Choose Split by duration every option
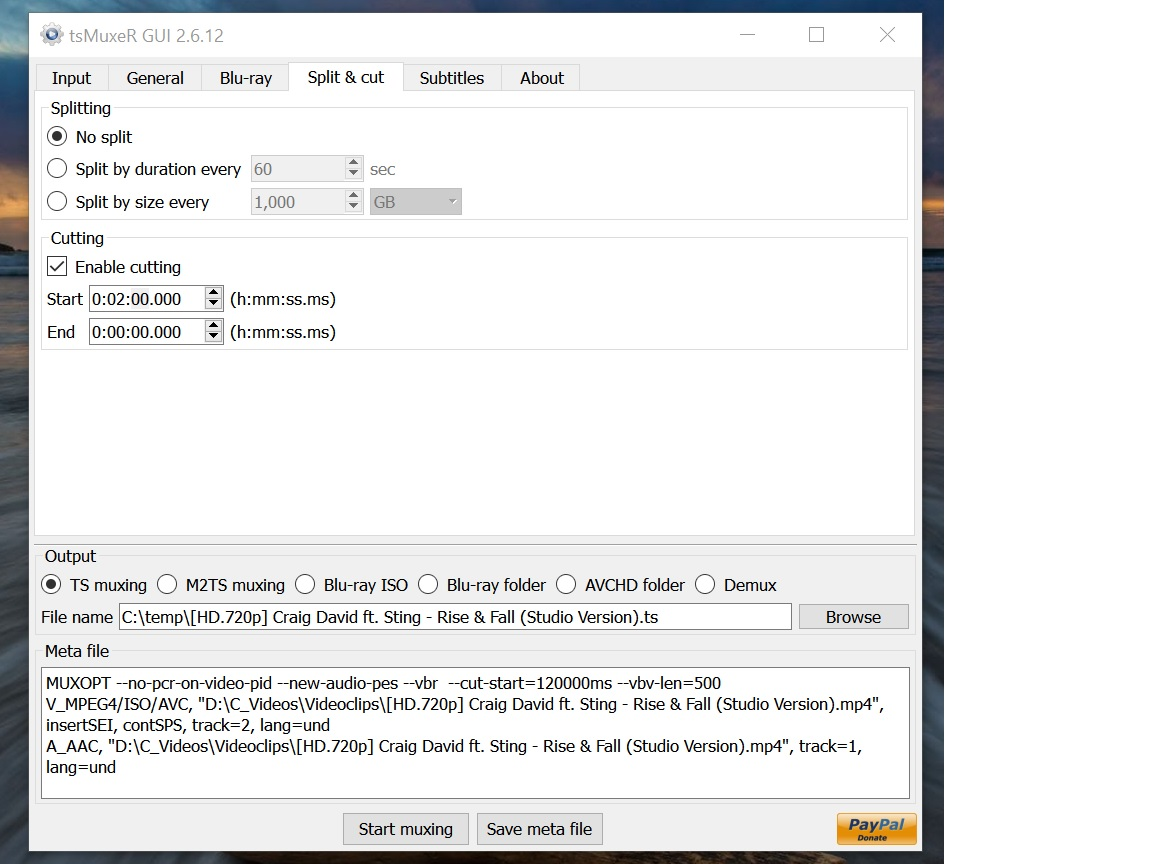This screenshot has height=864, width=1152. pyautogui.click(x=57, y=169)
